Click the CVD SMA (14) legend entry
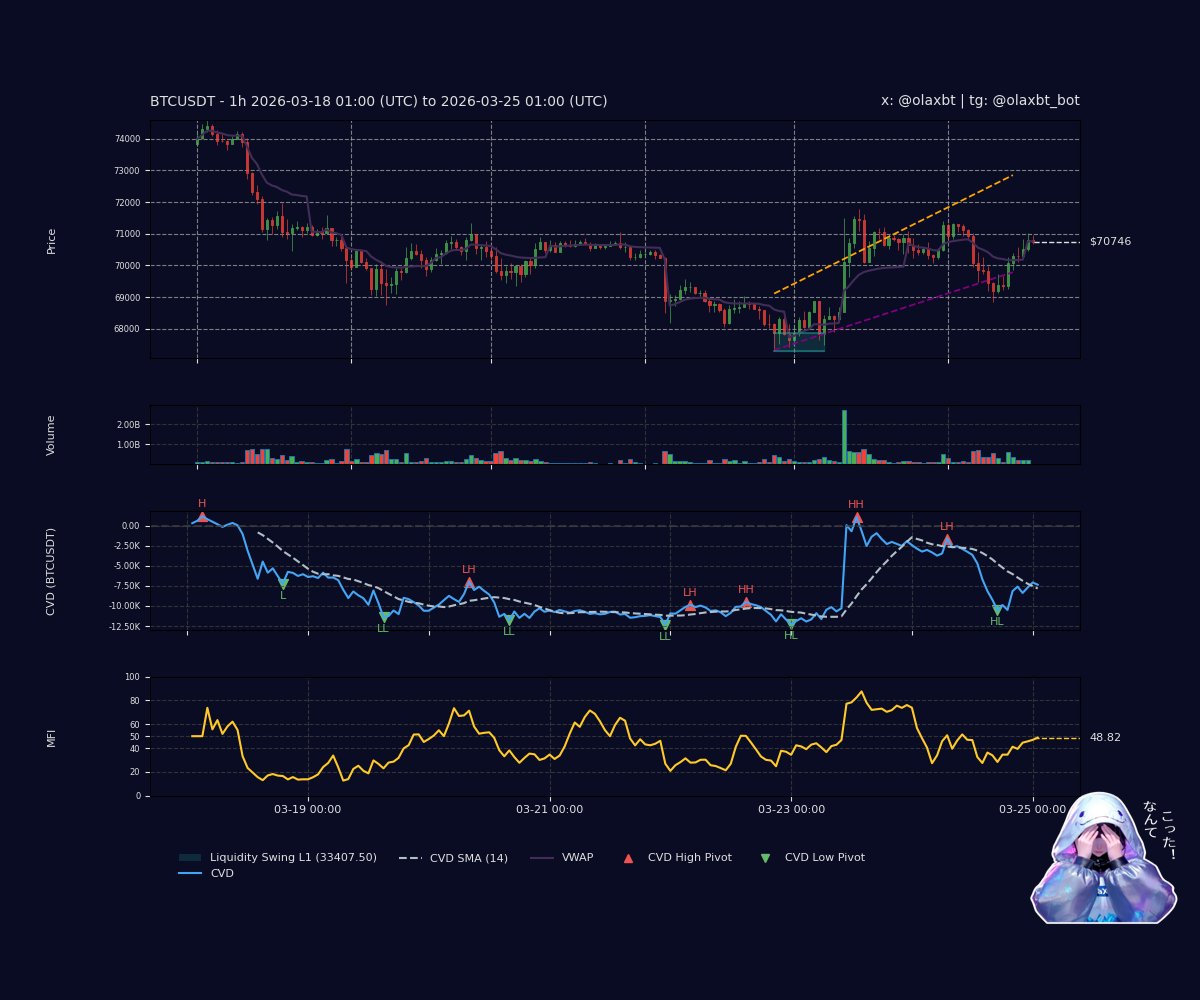Viewport: 1200px width, 1000px height. point(453,858)
